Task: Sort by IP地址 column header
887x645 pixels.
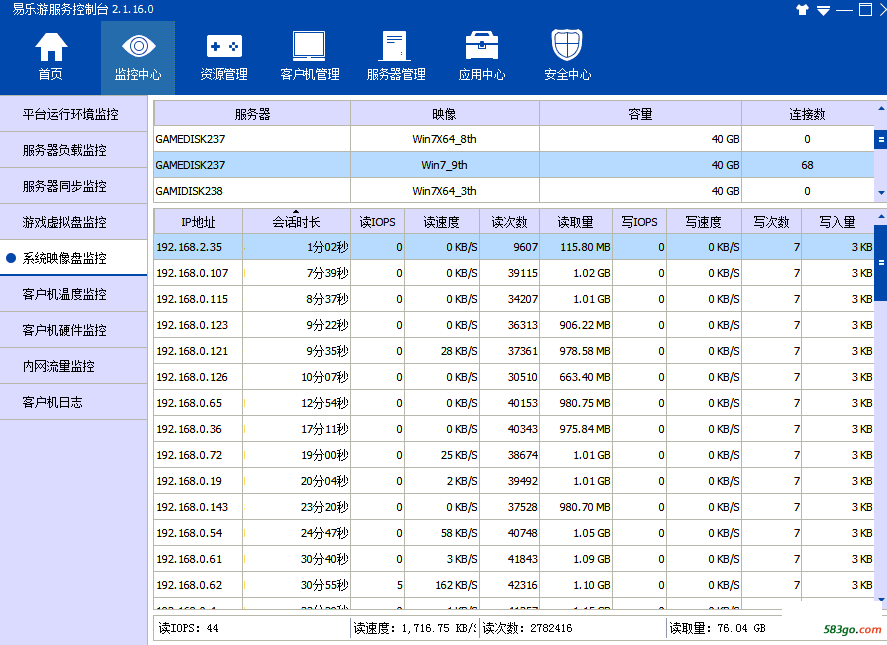Action: point(199,222)
